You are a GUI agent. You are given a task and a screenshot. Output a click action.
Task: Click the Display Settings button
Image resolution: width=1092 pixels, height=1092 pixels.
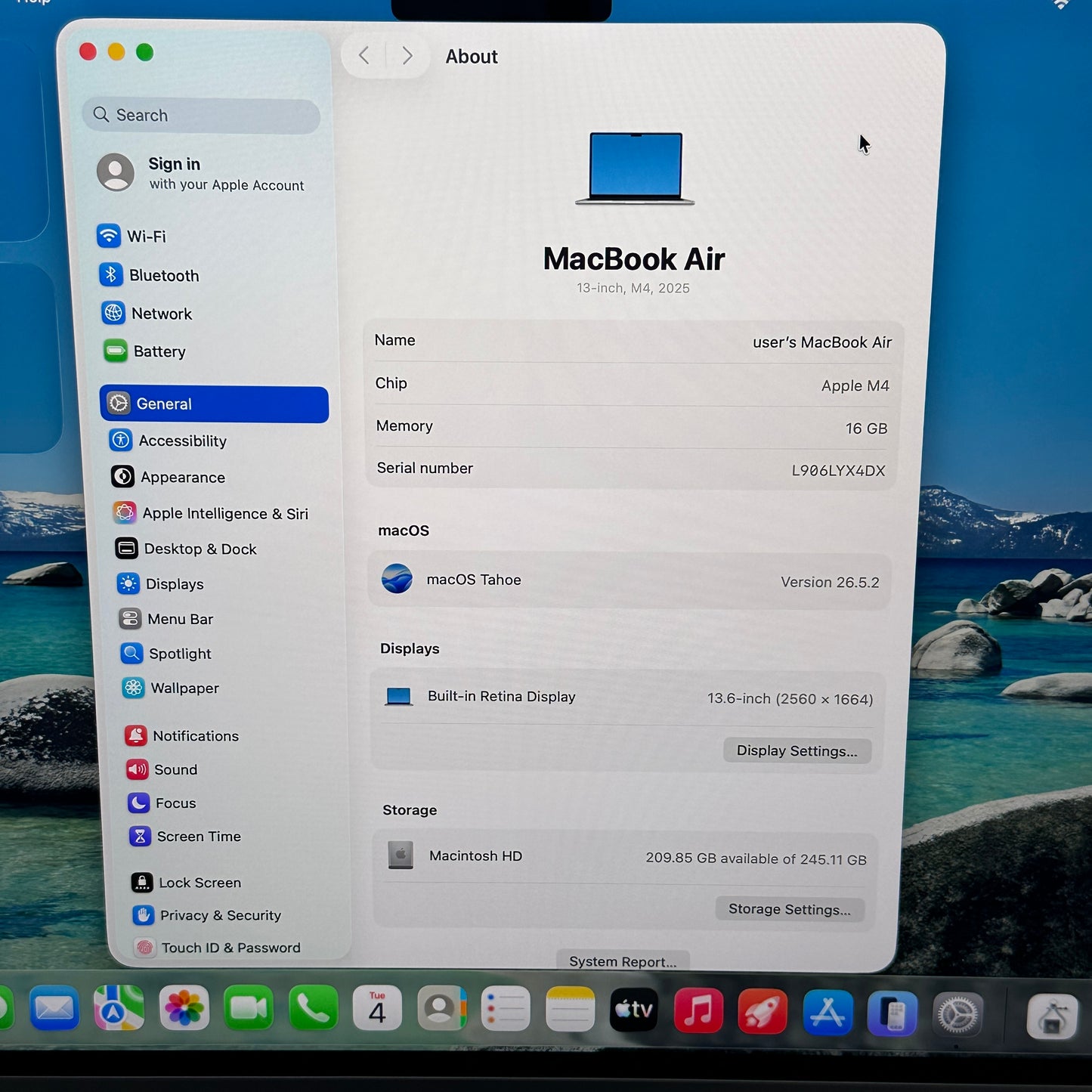coord(797,751)
